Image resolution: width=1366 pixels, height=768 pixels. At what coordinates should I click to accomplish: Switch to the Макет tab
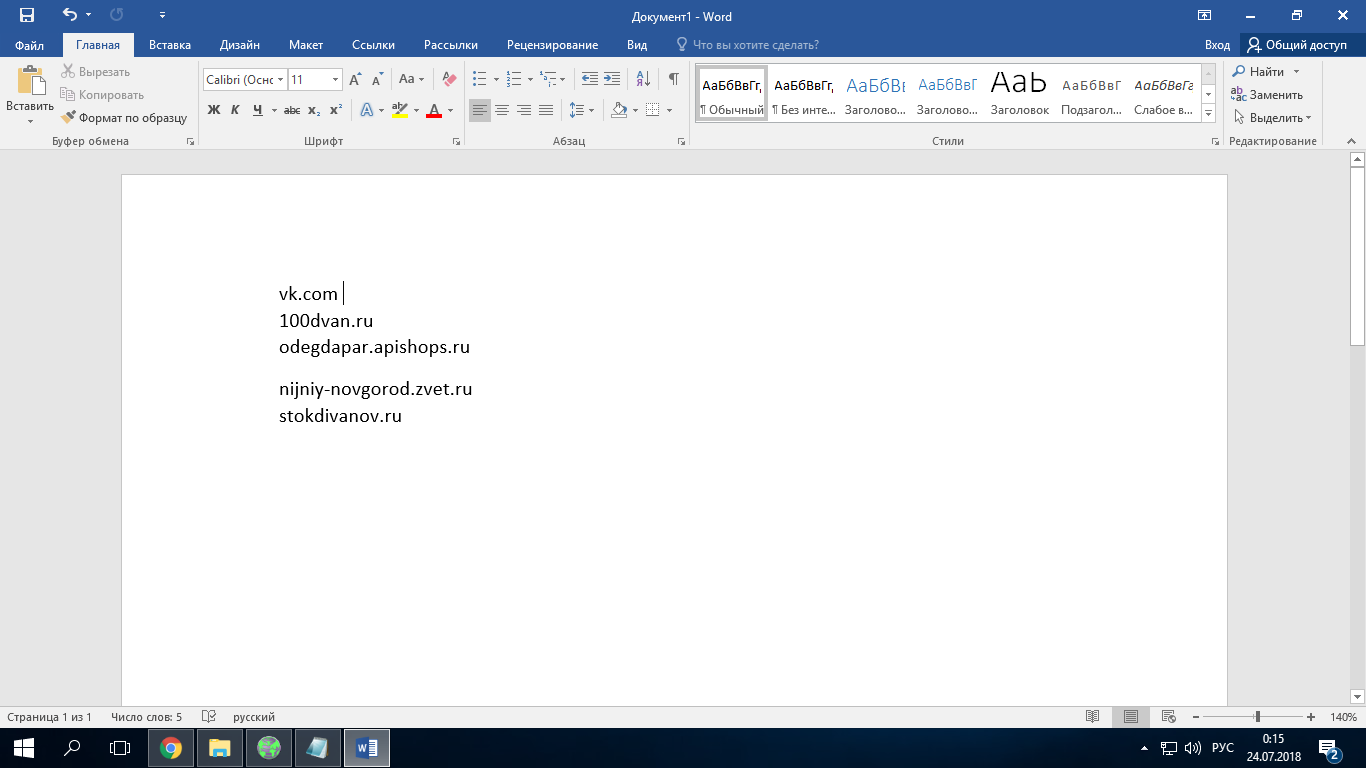(x=306, y=45)
